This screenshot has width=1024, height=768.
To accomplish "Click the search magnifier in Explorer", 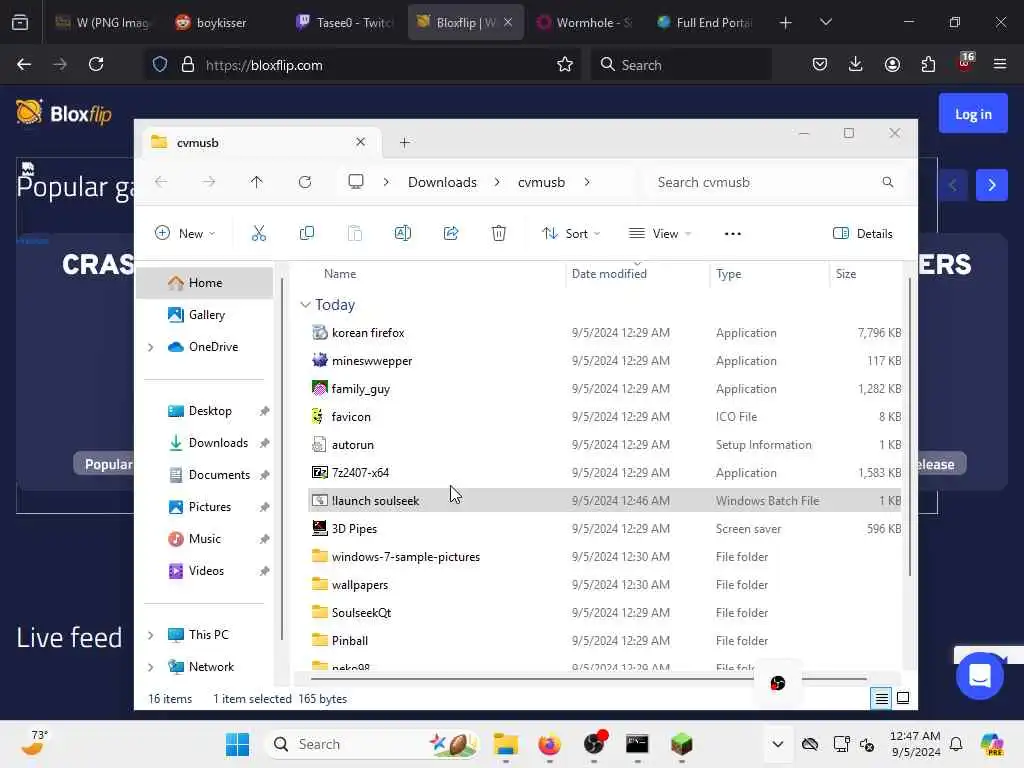I will tap(887, 182).
